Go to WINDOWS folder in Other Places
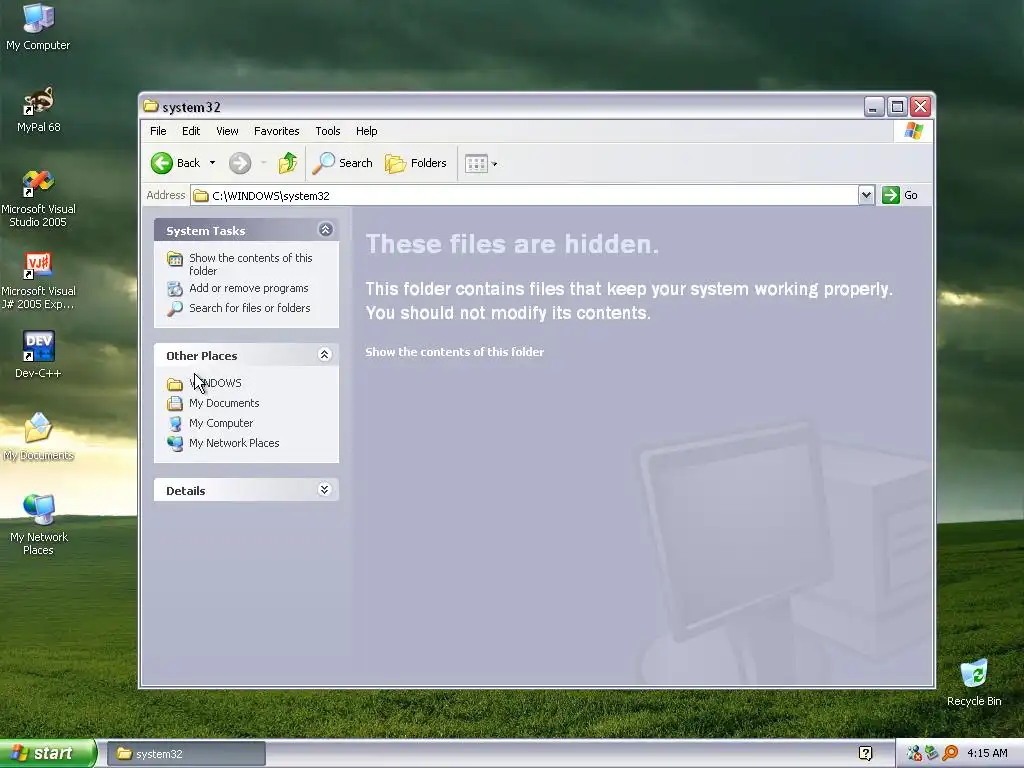1024x768 pixels. pos(204,383)
